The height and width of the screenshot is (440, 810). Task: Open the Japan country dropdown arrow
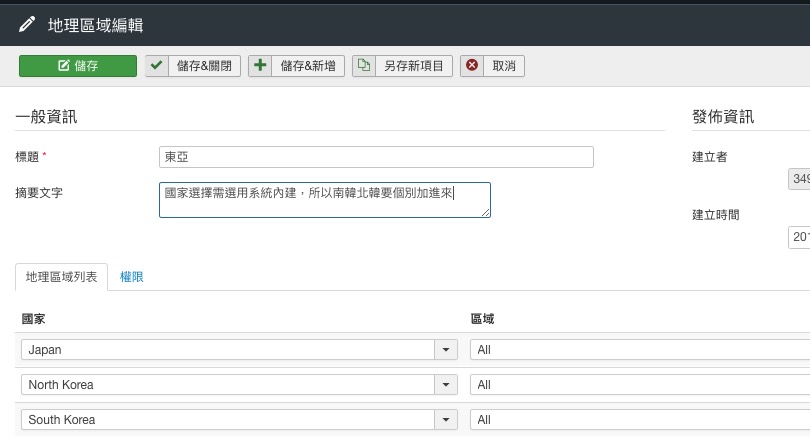coord(445,350)
